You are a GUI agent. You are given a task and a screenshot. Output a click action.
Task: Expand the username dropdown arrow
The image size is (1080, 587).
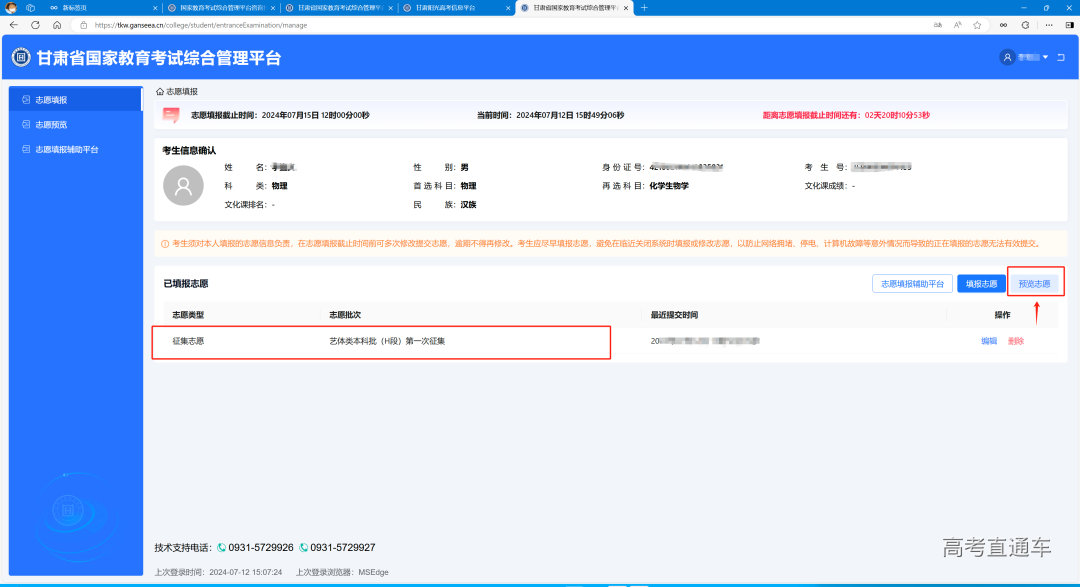tap(1045, 57)
